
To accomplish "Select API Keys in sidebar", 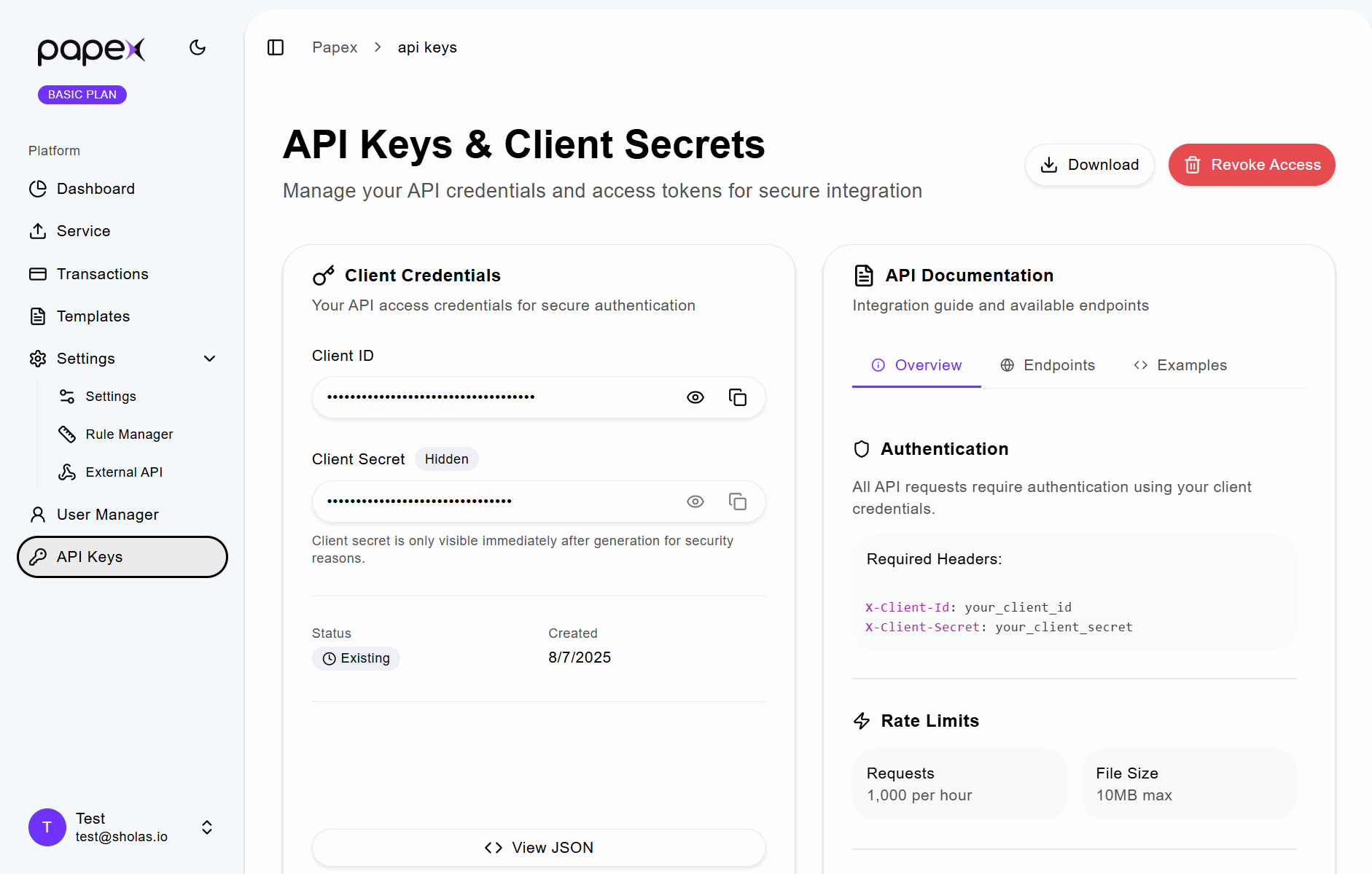I will click(x=122, y=557).
